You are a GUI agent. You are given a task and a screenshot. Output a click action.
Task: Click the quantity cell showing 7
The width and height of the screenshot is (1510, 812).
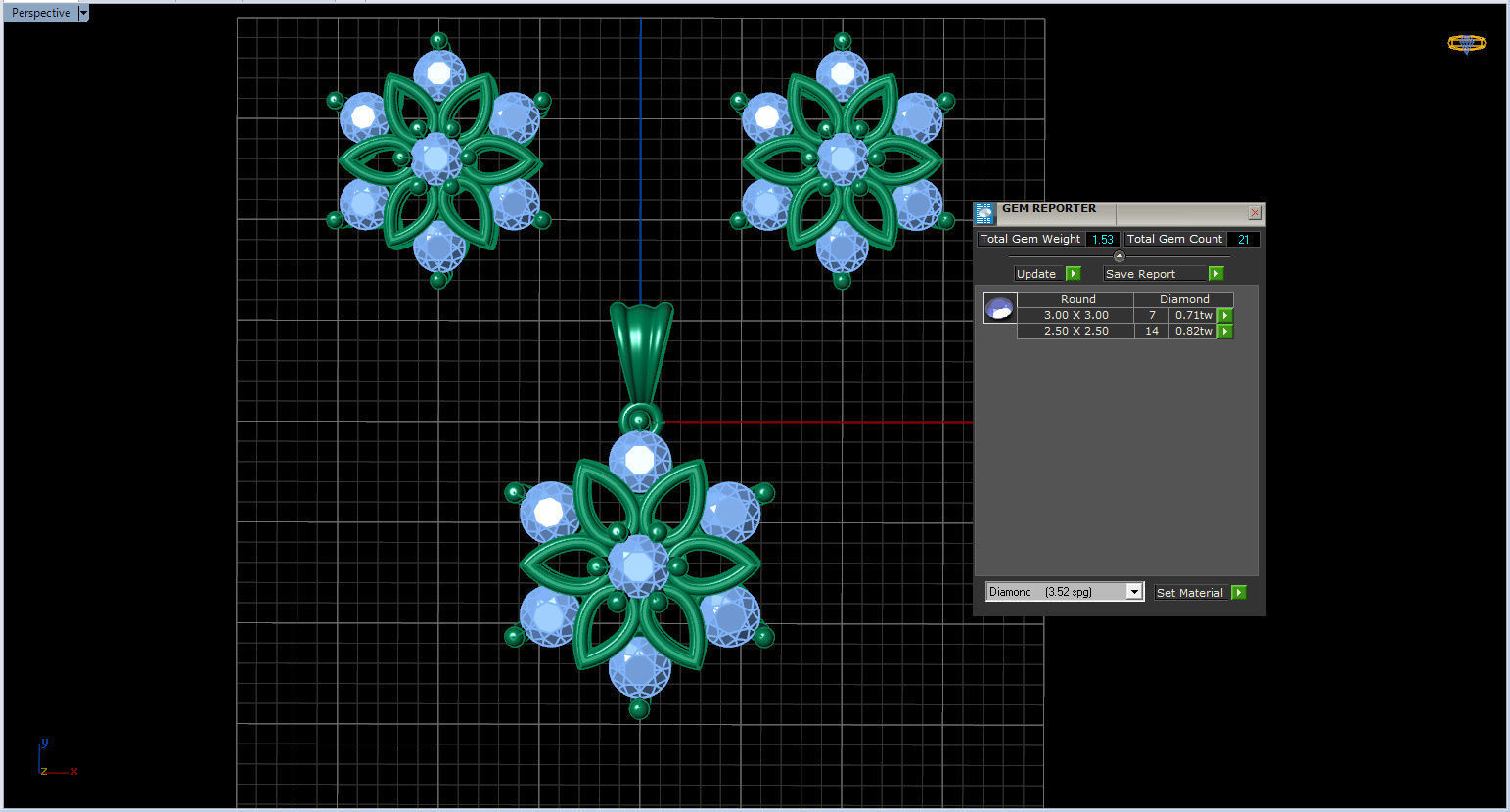(x=1152, y=315)
